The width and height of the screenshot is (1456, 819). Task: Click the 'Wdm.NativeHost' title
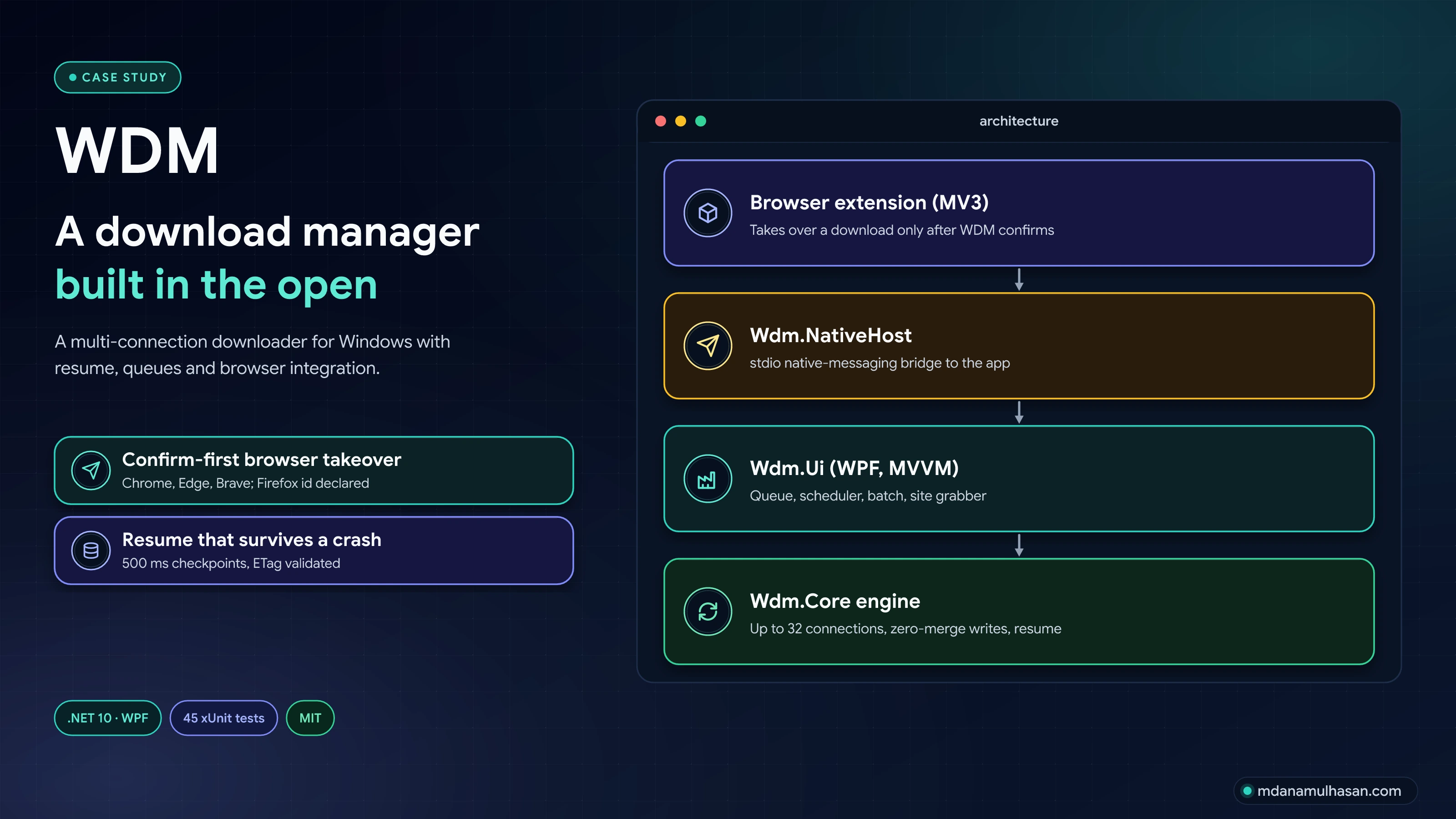click(830, 335)
